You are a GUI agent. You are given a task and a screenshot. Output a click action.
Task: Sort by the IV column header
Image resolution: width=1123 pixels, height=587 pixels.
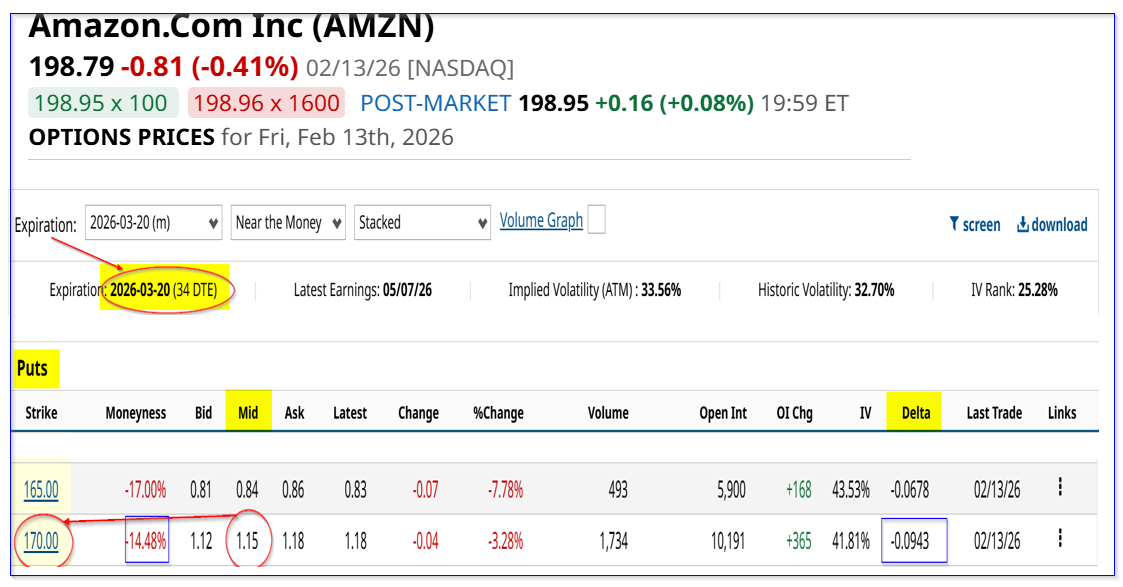pos(865,412)
